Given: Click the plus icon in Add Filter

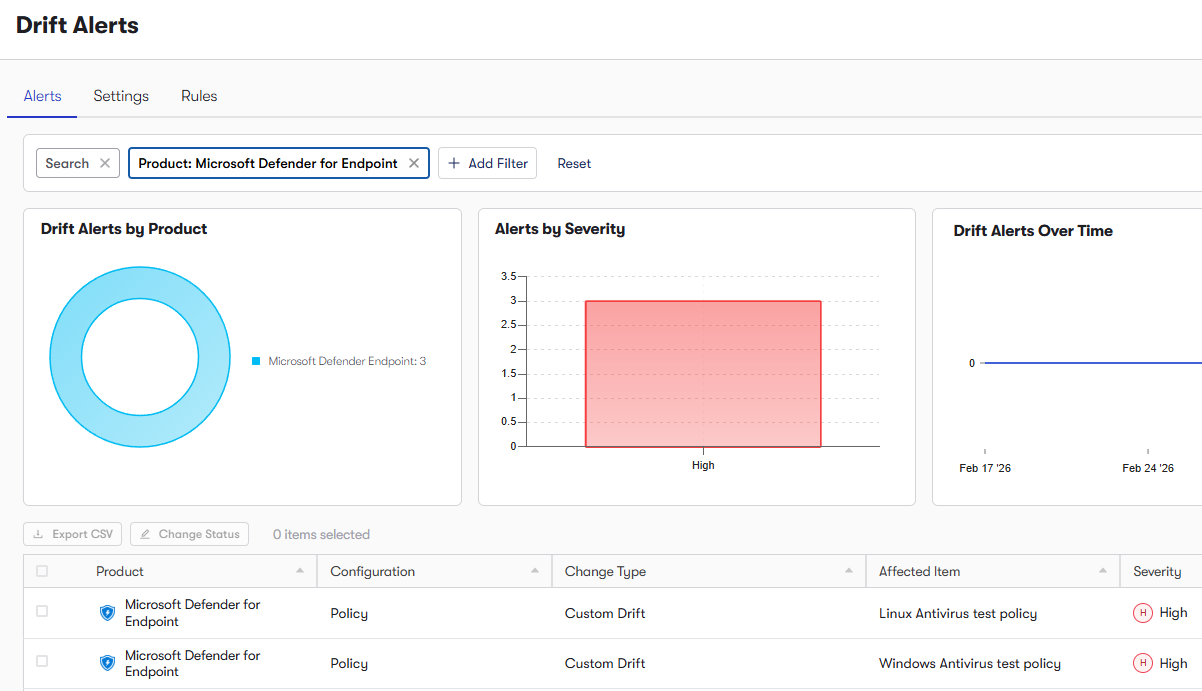Looking at the screenshot, I should click(x=454, y=163).
